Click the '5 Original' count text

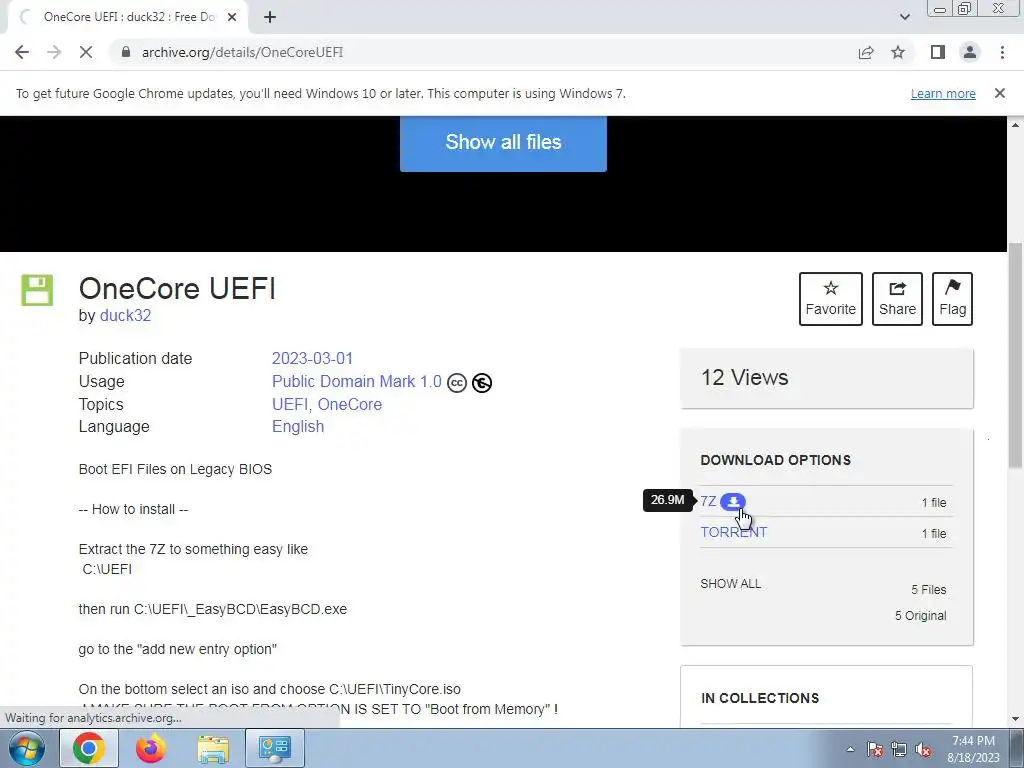point(920,616)
